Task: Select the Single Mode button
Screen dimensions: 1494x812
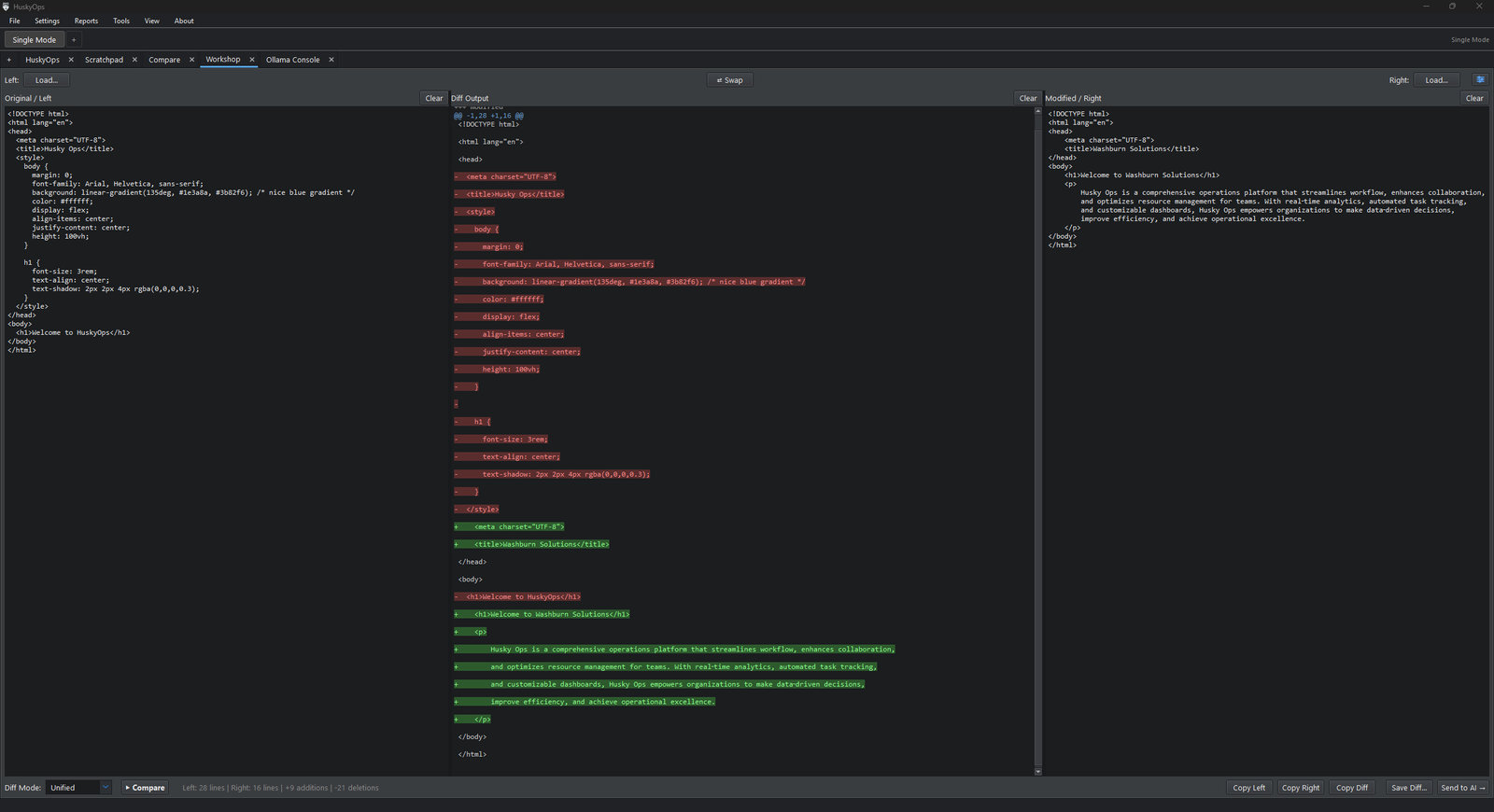Action: tap(35, 40)
